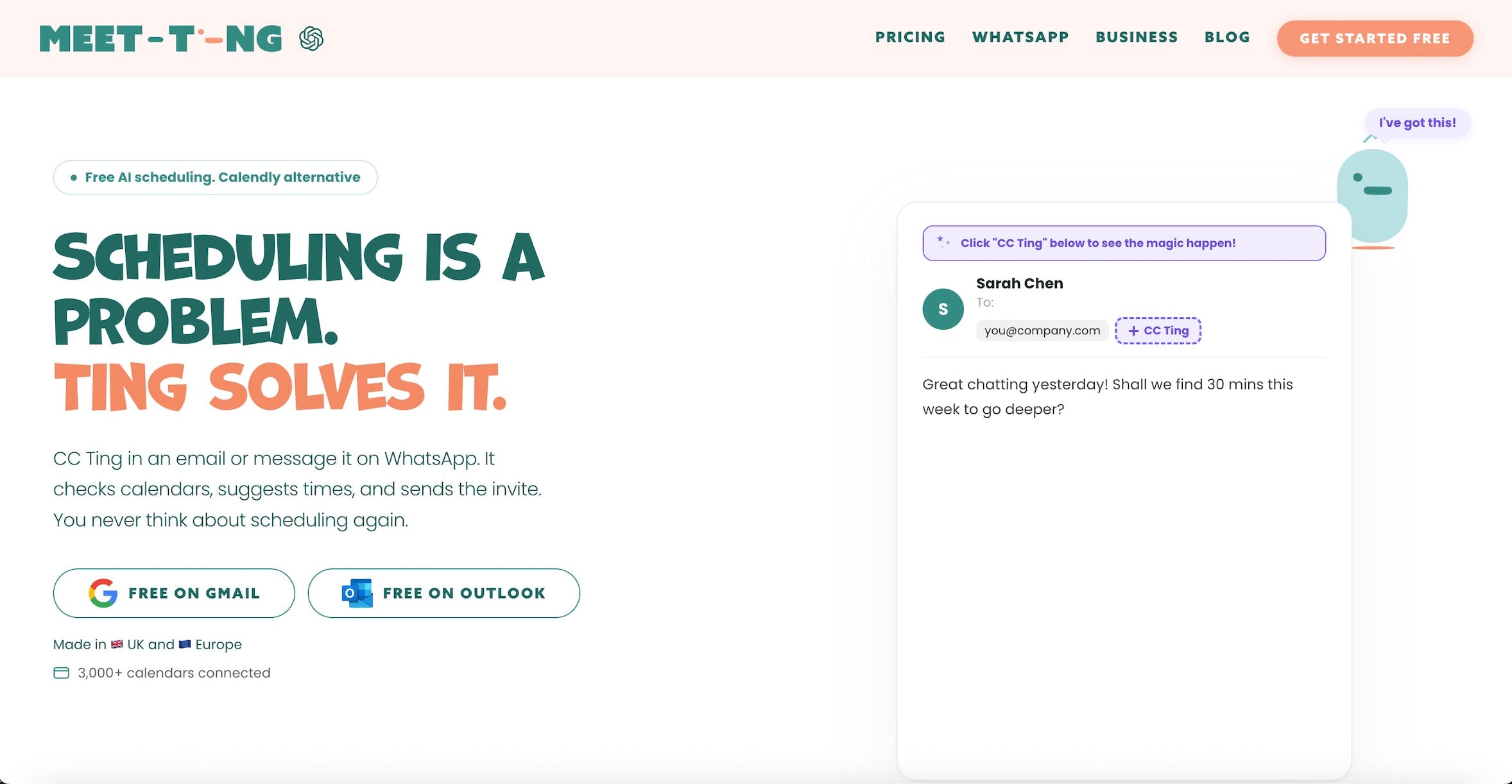This screenshot has height=784, width=1512.
Task: Click the you@company.com recipient chip
Action: pos(1042,330)
